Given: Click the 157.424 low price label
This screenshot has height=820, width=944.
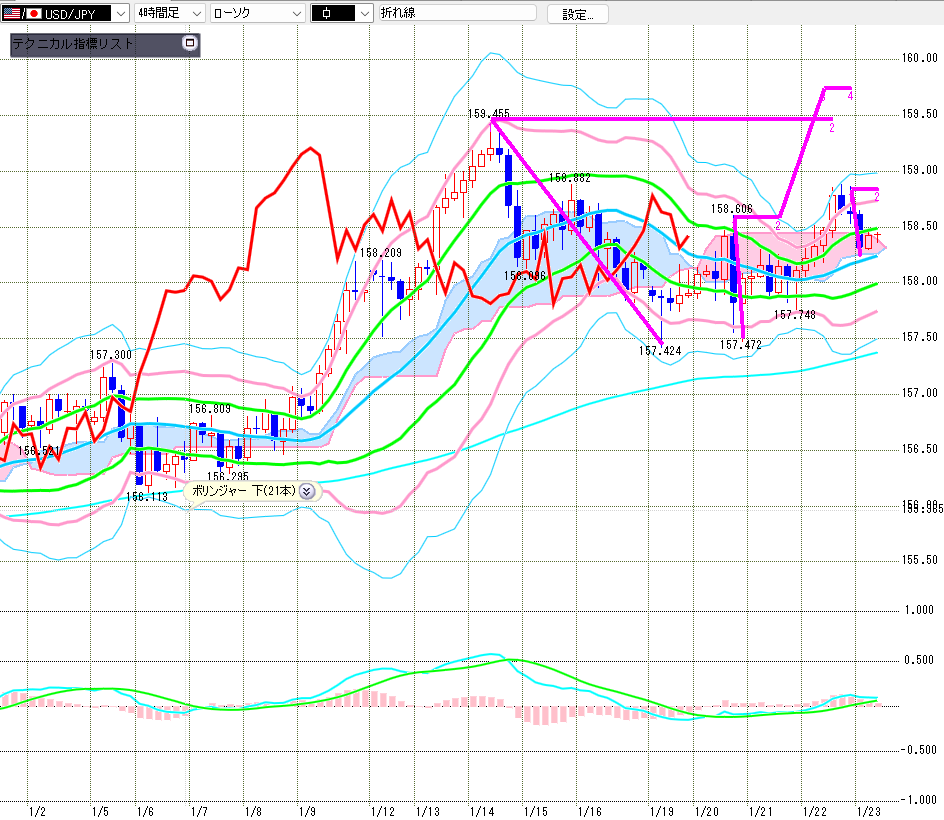Looking at the screenshot, I should tap(659, 350).
